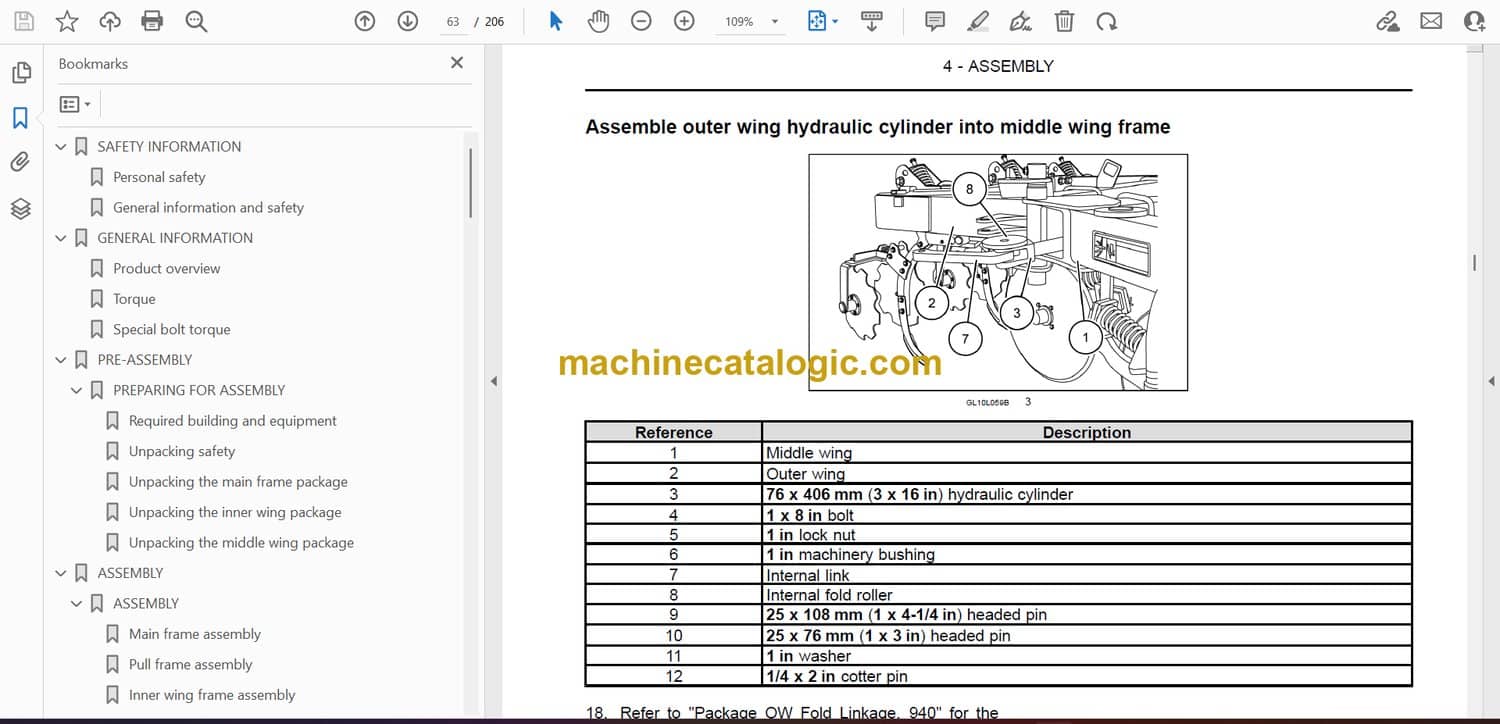Toggle the Layers panel in sidebar
1500x724 pixels.
20,208
